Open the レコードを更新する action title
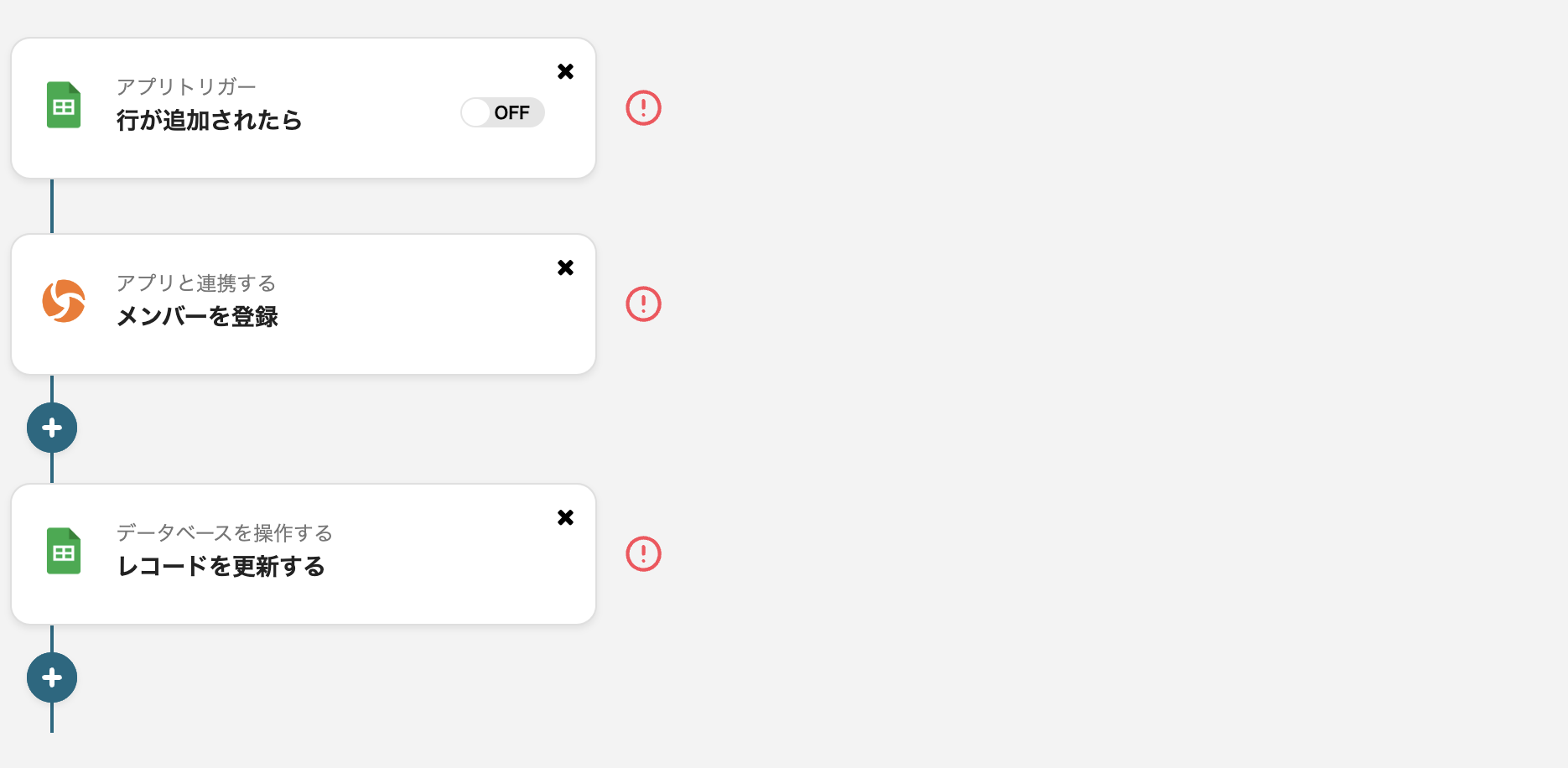 221,567
